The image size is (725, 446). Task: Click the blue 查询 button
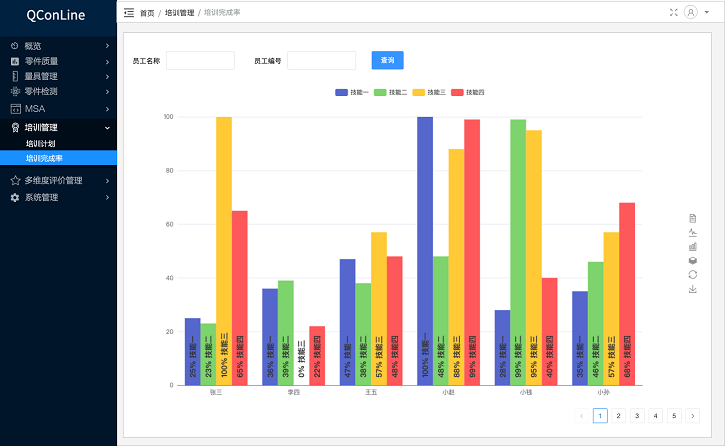pos(387,60)
